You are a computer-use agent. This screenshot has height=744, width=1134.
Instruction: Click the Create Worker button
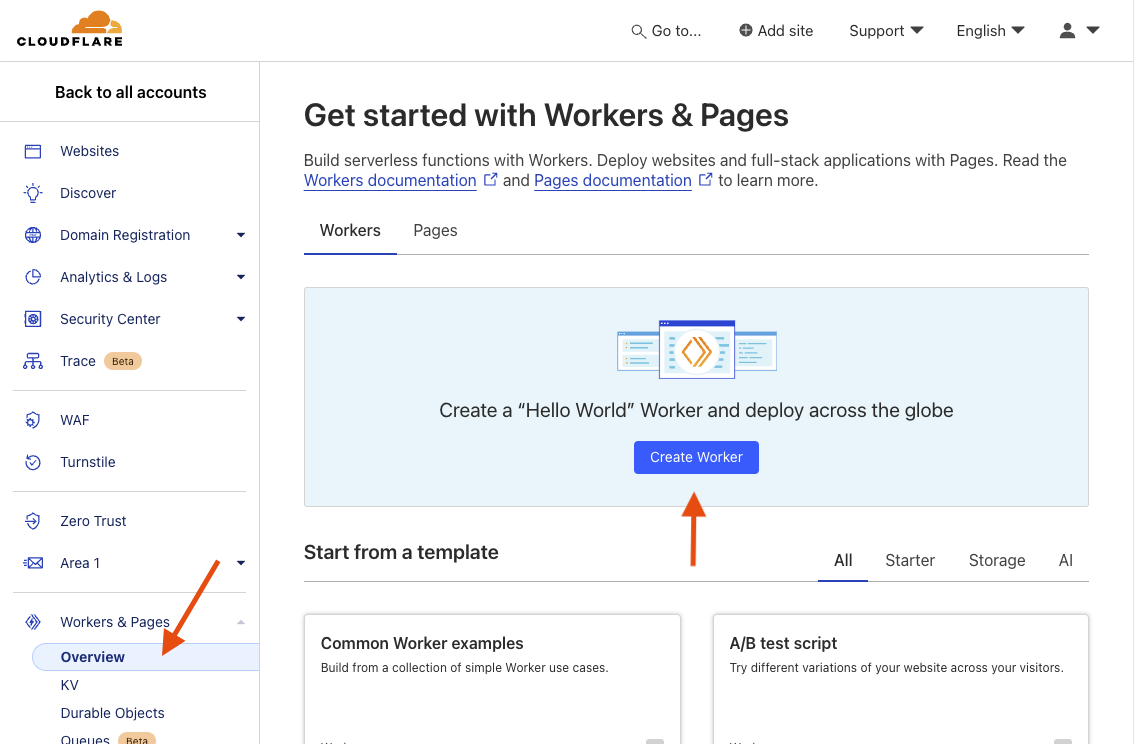696,457
